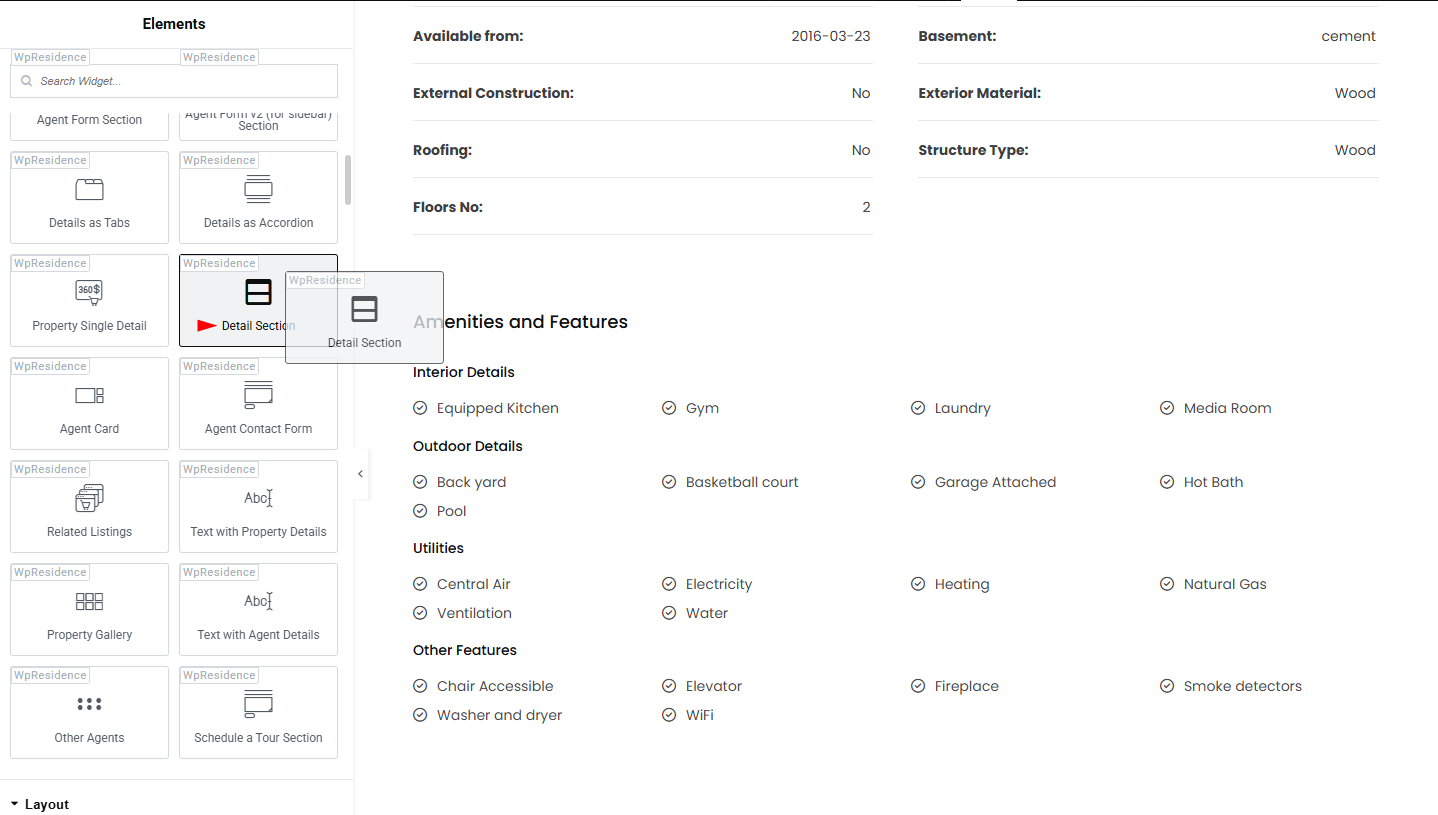
Task: Collapse the Layout section arrow
Action: (x=14, y=804)
